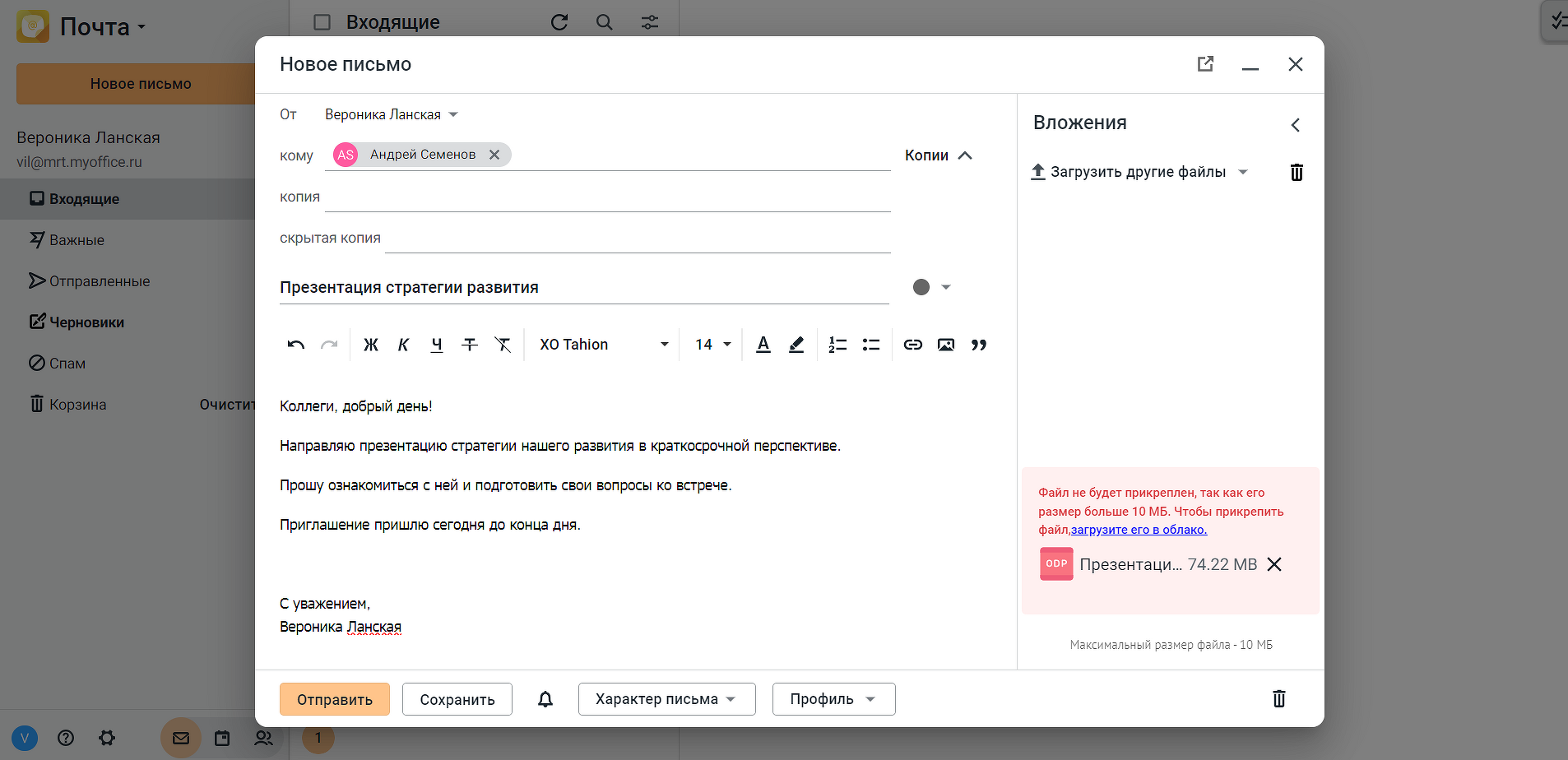
Task: Toggle bold formatting (Ж)
Action: click(x=371, y=345)
